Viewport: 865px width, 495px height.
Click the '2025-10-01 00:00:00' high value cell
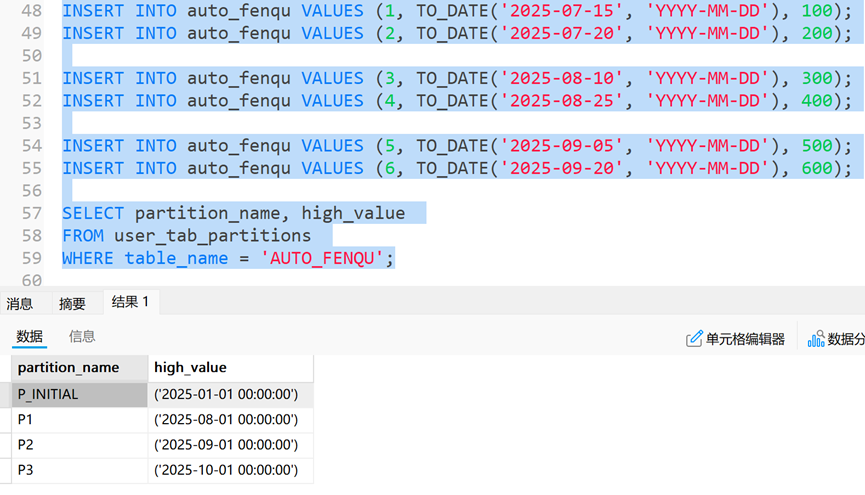pyautogui.click(x=226, y=470)
